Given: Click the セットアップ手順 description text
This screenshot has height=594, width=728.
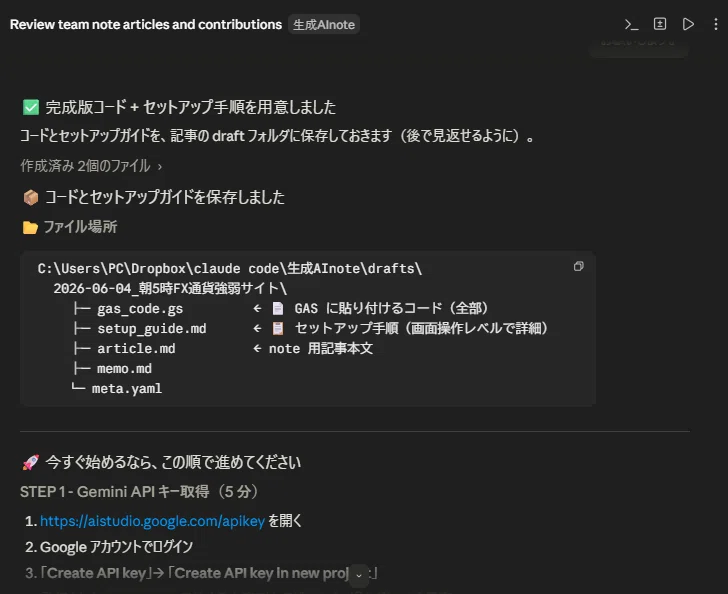Looking at the screenshot, I should (422, 328).
